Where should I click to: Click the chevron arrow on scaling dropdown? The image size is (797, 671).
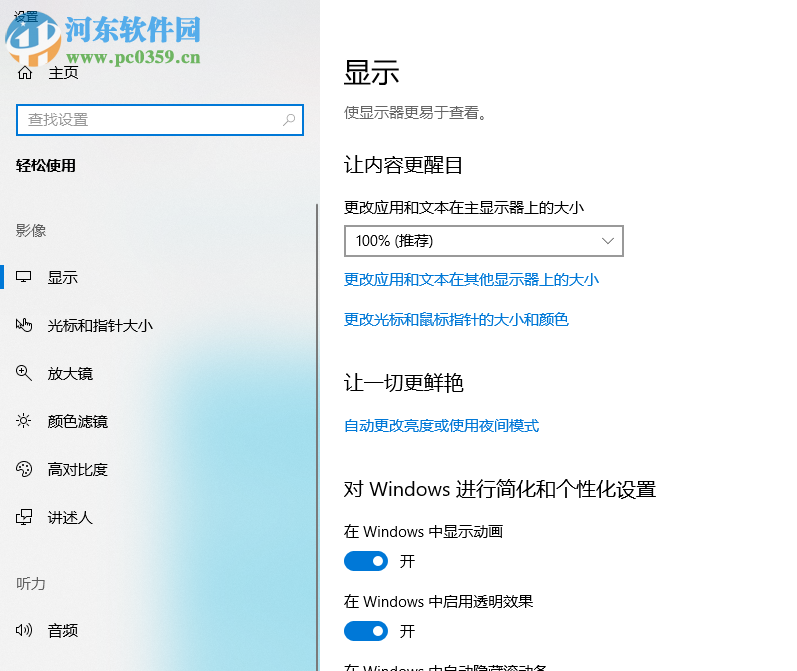608,241
